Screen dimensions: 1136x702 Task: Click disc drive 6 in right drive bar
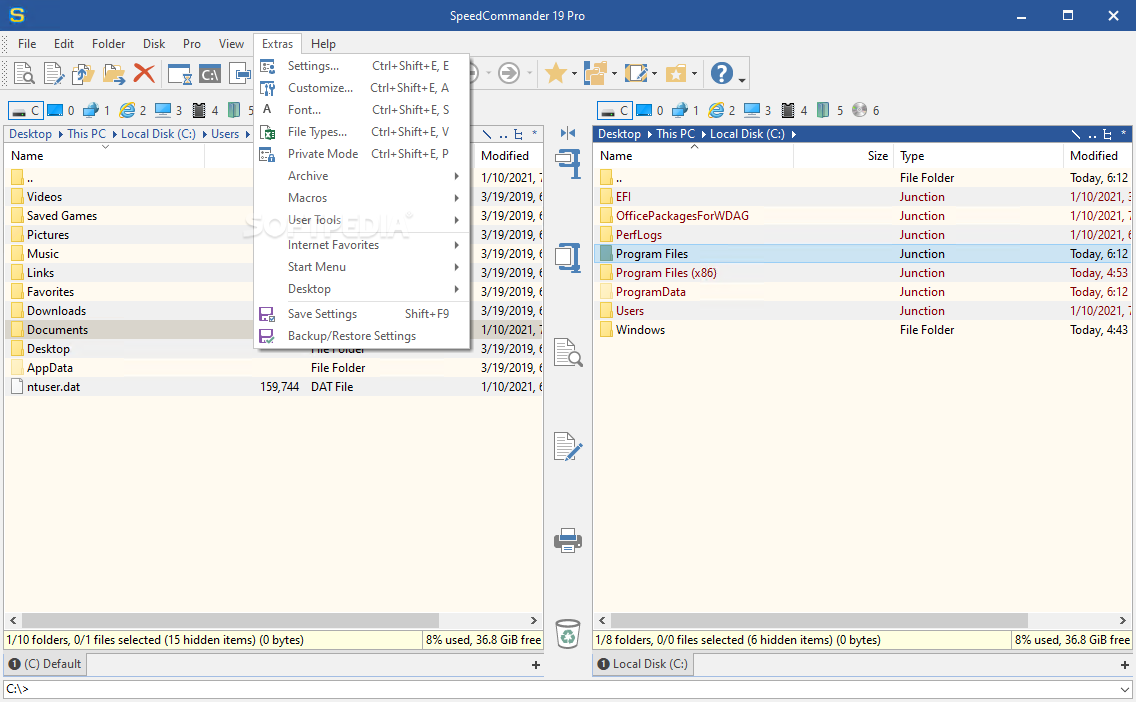pos(866,110)
